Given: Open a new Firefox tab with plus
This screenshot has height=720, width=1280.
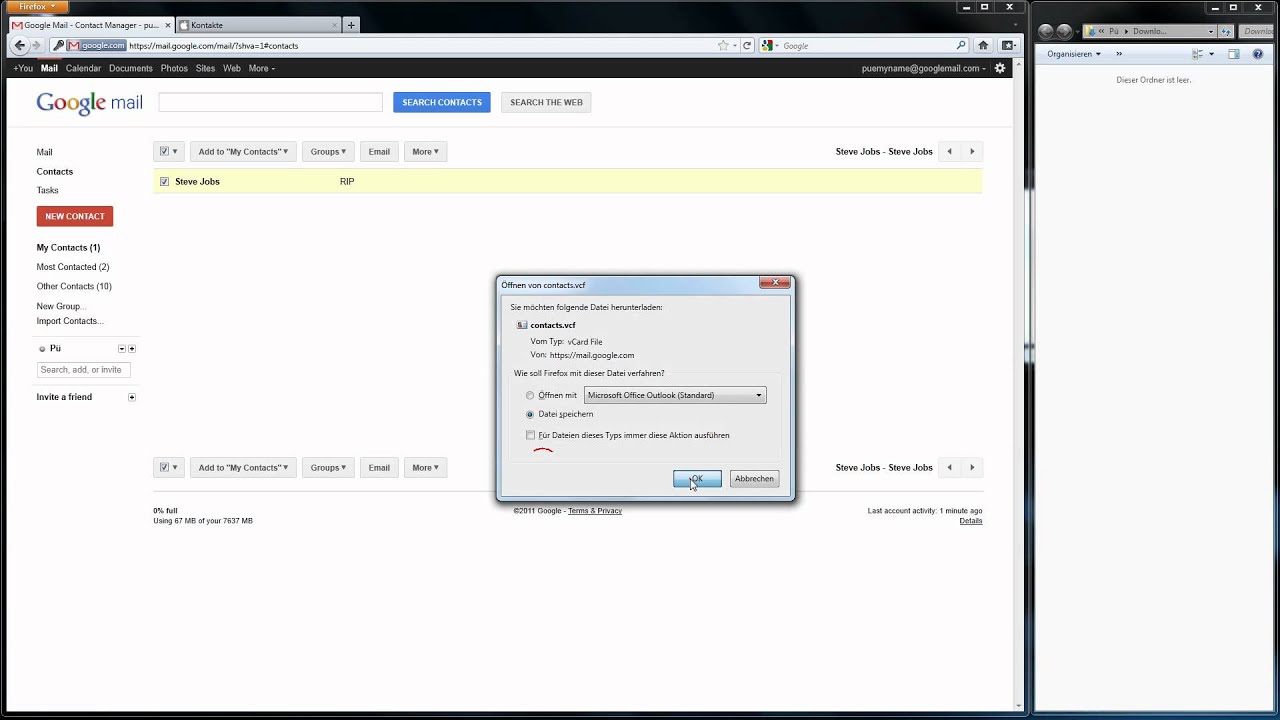Looking at the screenshot, I should [351, 25].
